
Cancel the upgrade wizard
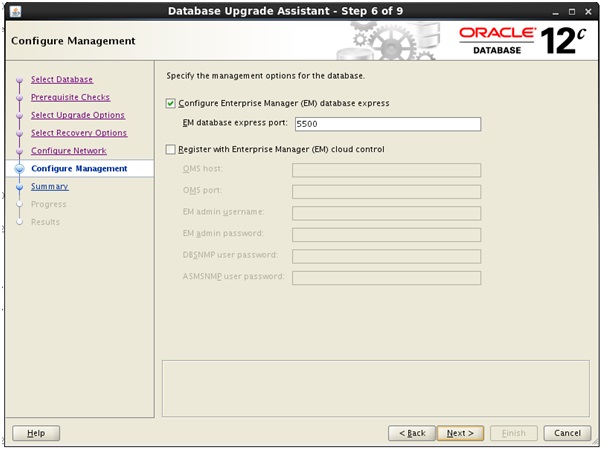click(x=567, y=433)
